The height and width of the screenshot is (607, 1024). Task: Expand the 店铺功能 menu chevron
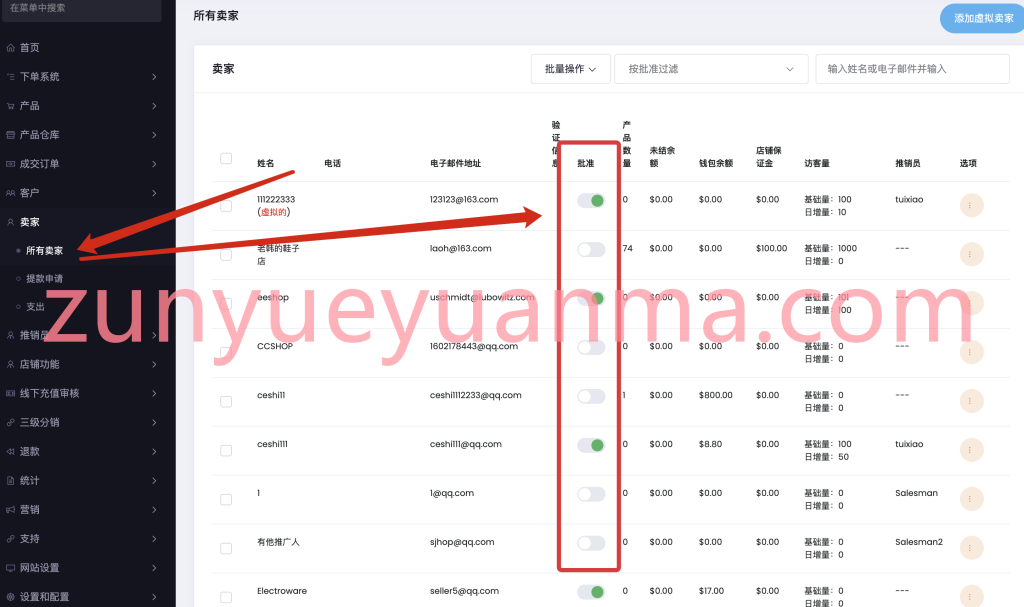(154, 364)
